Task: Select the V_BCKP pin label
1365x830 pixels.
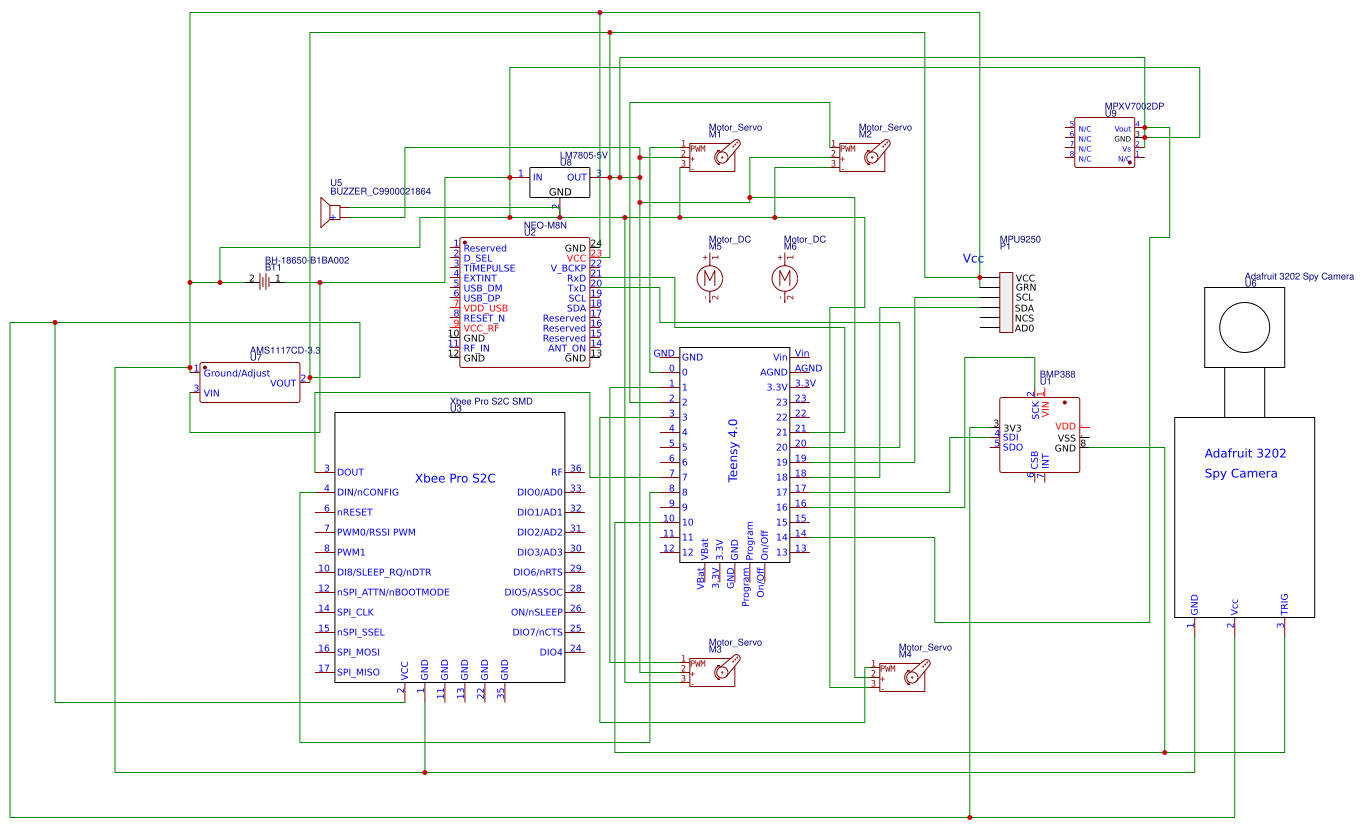Action: [x=568, y=268]
